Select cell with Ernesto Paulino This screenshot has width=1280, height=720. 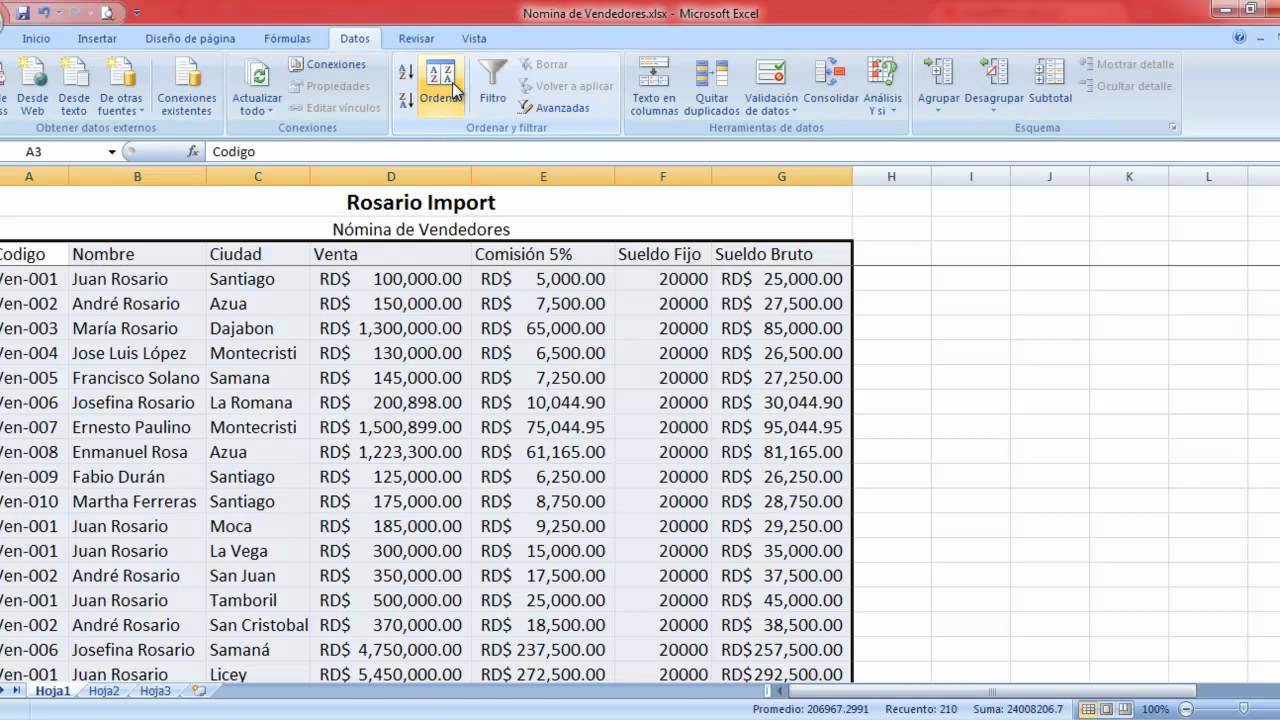pyautogui.click(x=137, y=427)
